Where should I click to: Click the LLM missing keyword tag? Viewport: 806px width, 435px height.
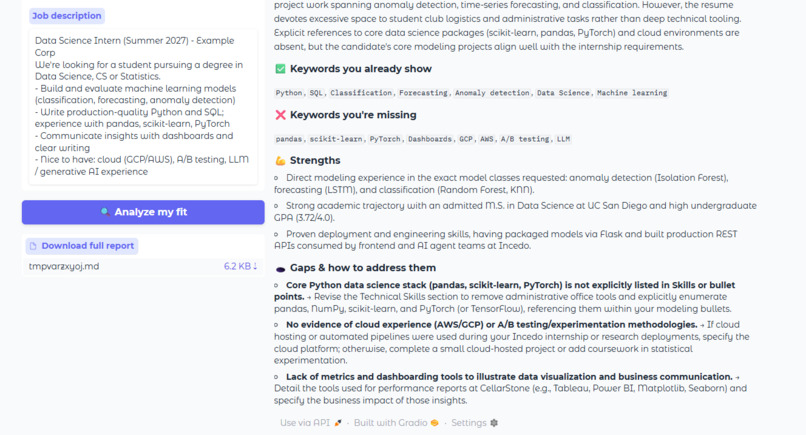pyautogui.click(x=563, y=139)
